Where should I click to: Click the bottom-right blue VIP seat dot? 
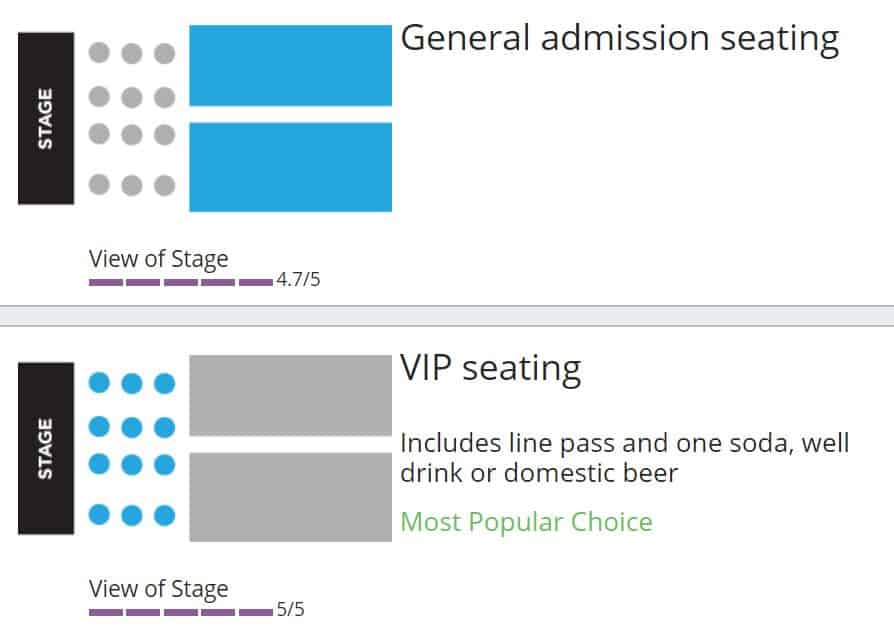click(164, 515)
